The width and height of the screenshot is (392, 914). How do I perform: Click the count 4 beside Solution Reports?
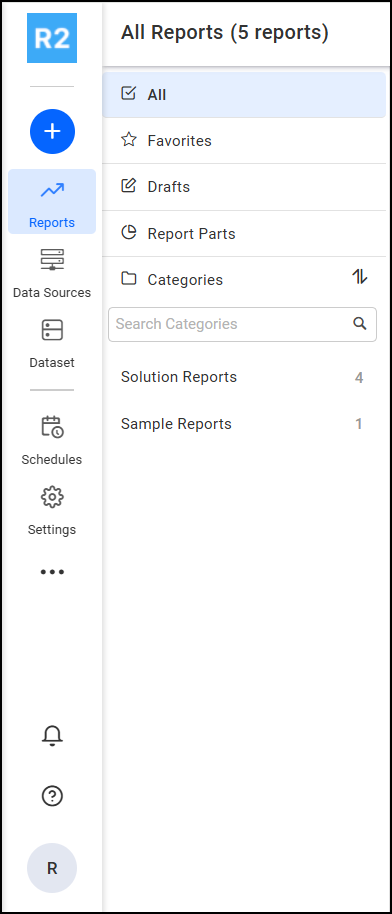pyautogui.click(x=359, y=378)
